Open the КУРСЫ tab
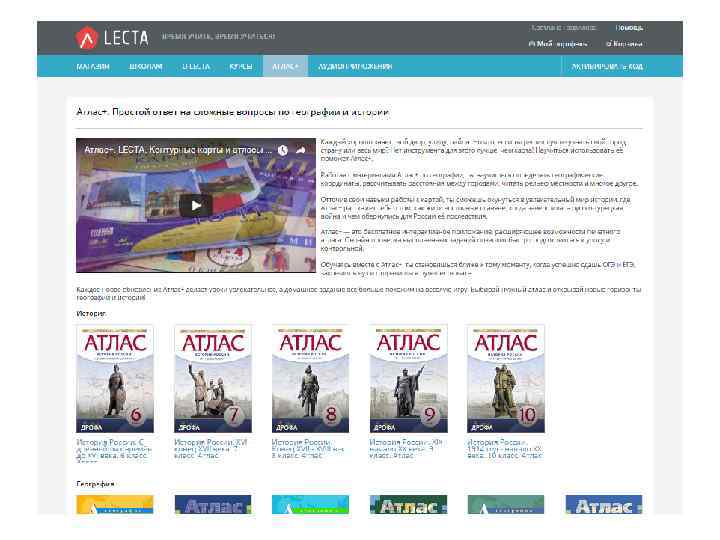This screenshot has width=720, height=540. [x=241, y=67]
